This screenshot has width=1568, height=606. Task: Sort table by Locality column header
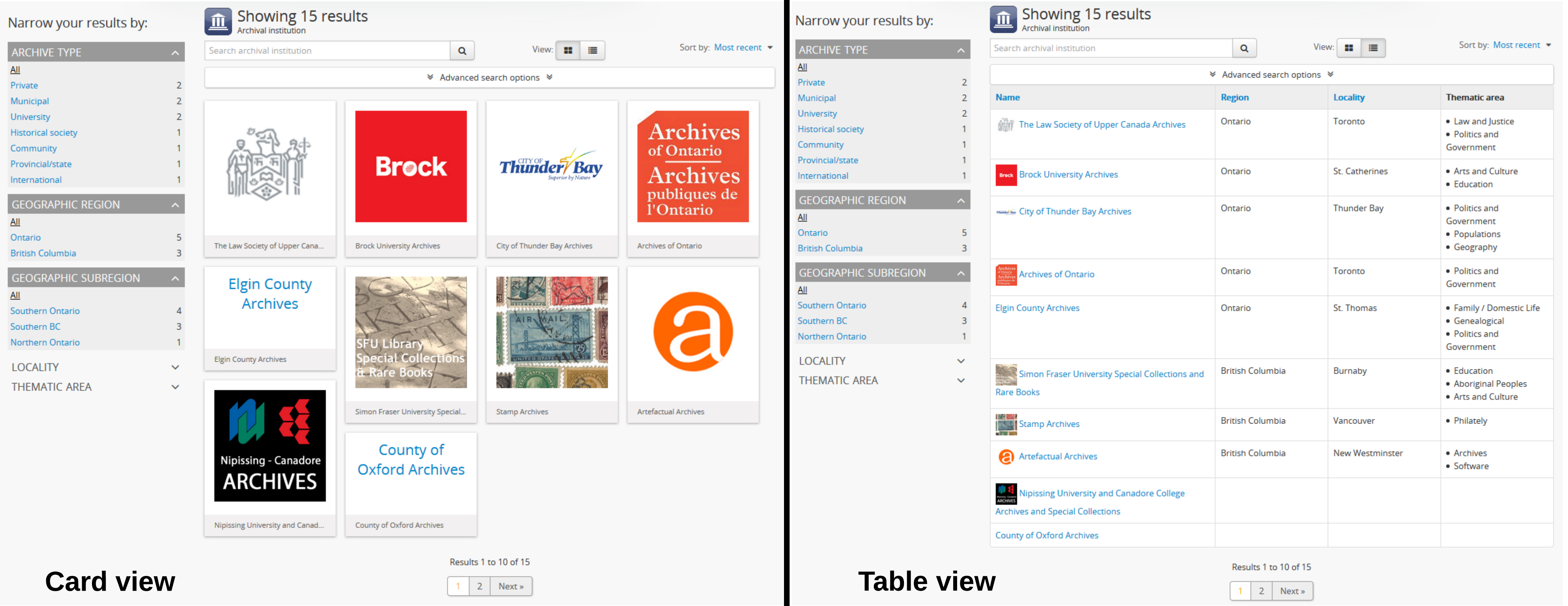1349,98
